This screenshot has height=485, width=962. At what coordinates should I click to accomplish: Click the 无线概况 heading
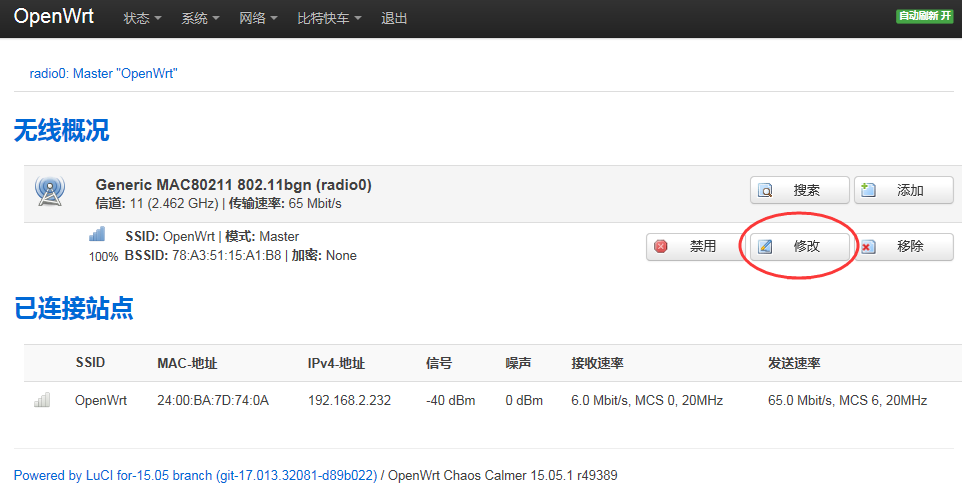point(61,130)
